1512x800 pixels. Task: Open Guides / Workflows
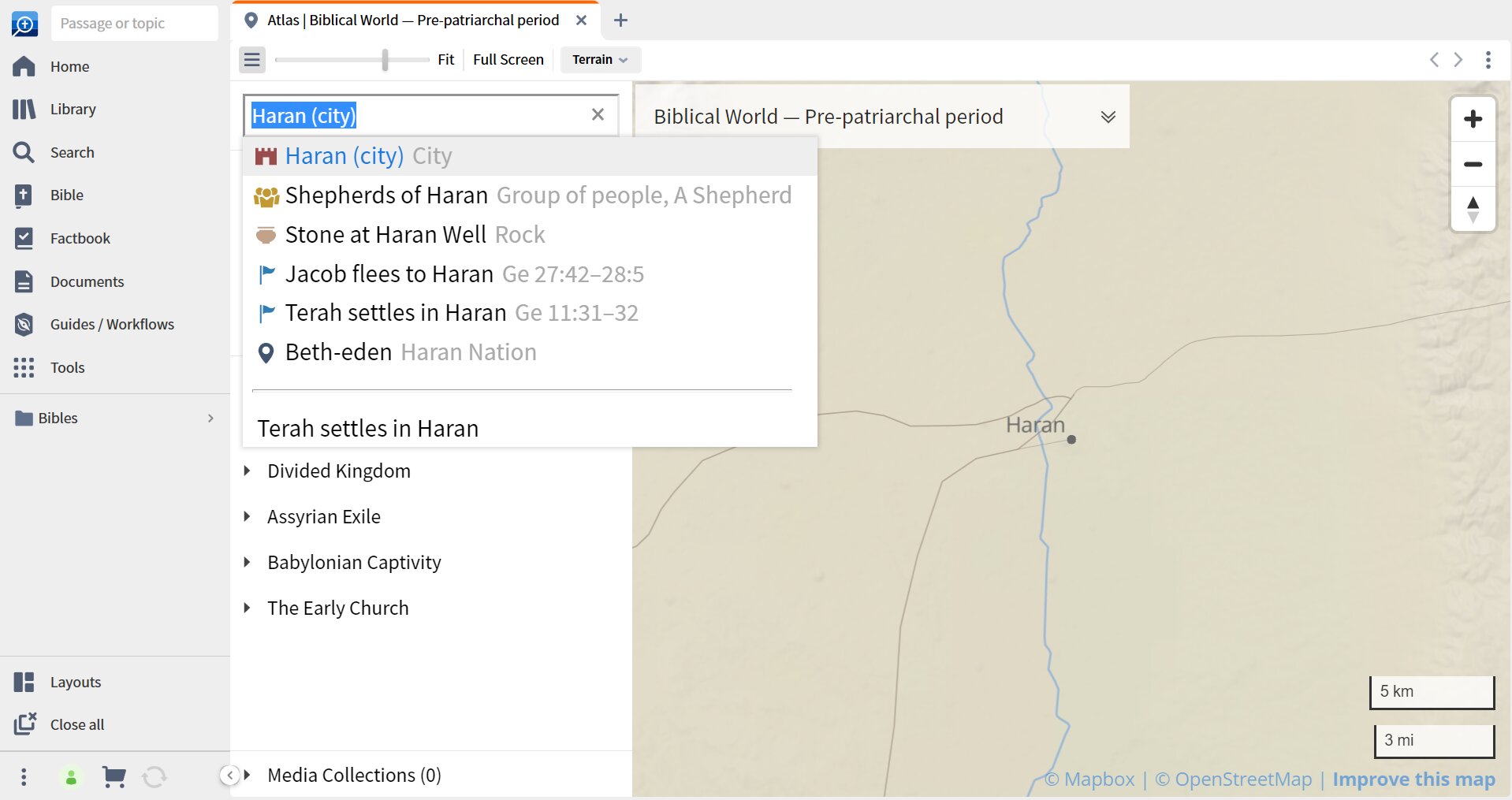tap(111, 324)
